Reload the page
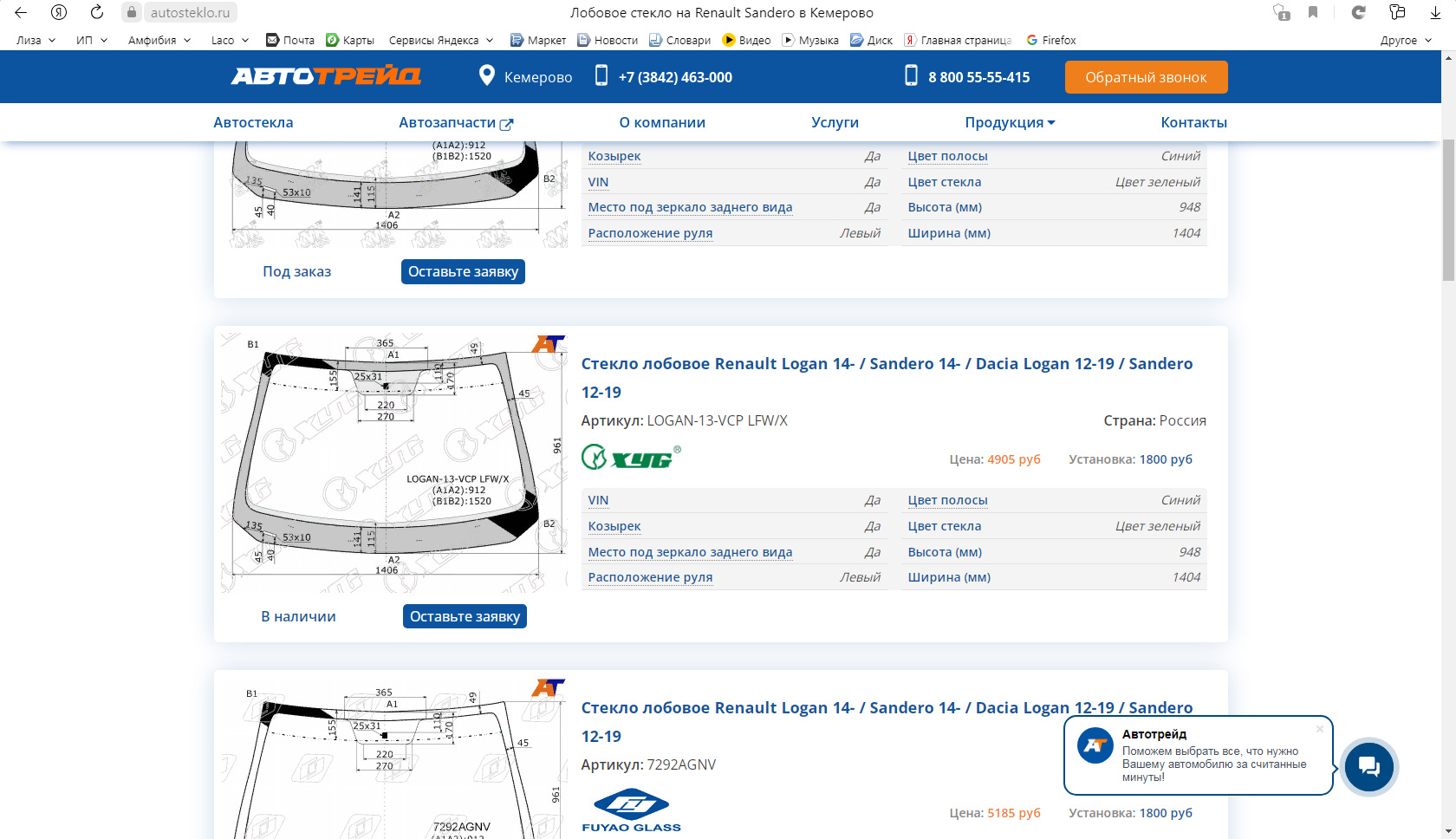This screenshot has height=839, width=1456. click(97, 12)
